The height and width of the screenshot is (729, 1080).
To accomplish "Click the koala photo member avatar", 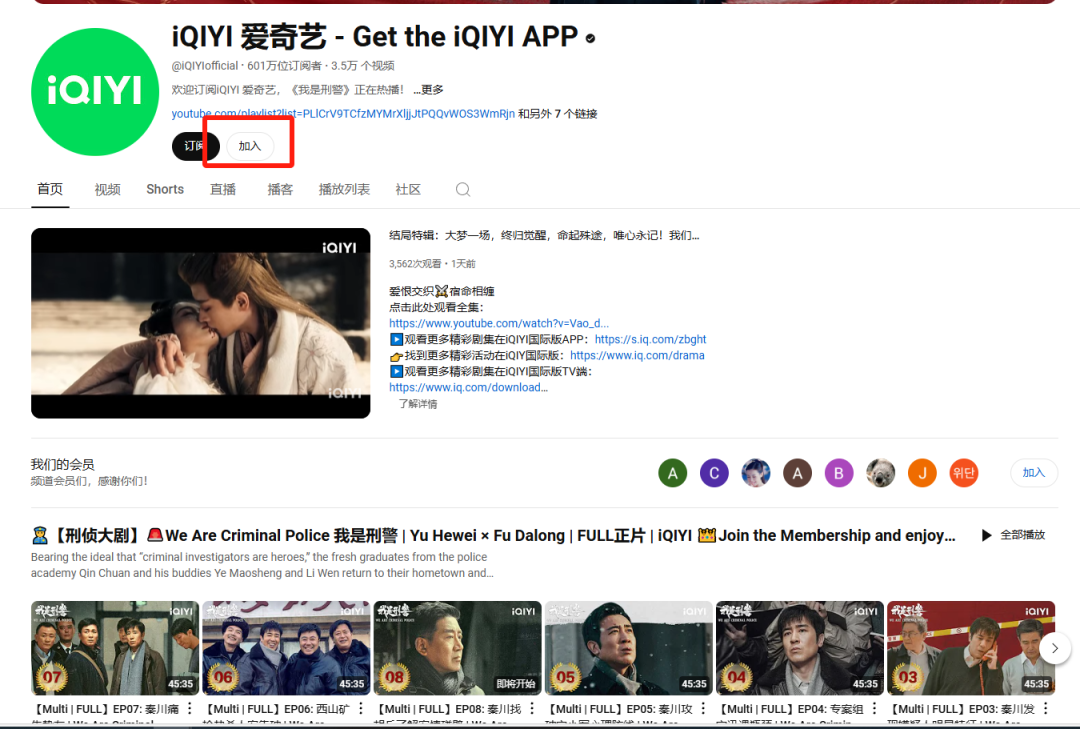I will click(x=880, y=473).
